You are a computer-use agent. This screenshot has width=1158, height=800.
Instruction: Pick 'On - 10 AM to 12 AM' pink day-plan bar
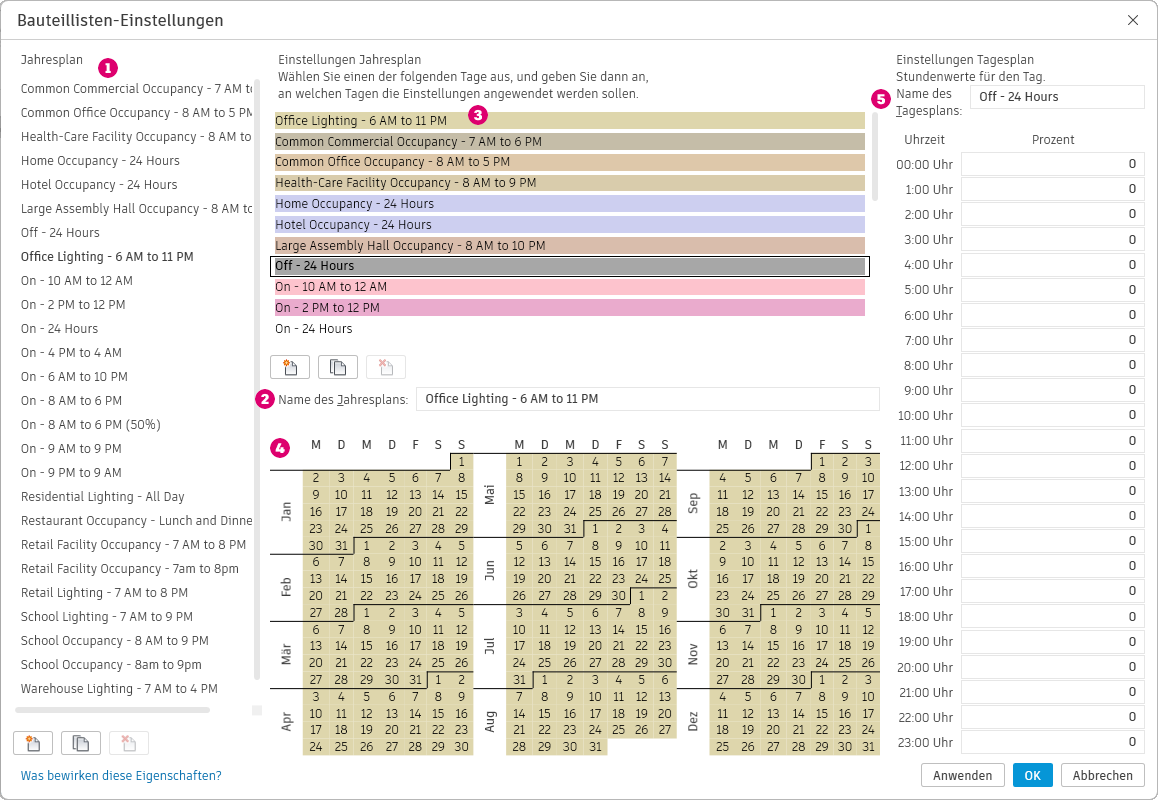tap(569, 287)
